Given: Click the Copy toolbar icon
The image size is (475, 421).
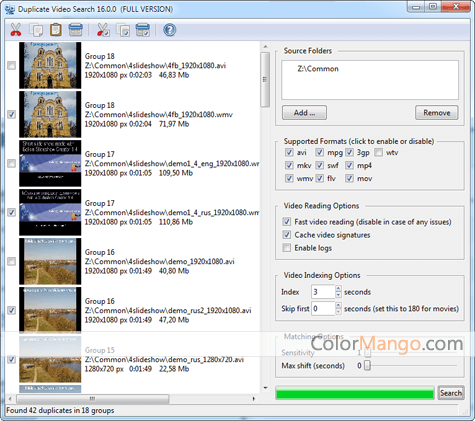Looking at the screenshot, I should pos(36,30).
